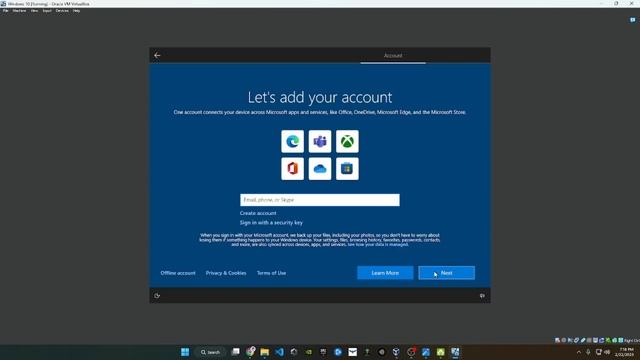
Task: Click the VirtualBox mouse integration status icon
Action: [x=614, y=340]
